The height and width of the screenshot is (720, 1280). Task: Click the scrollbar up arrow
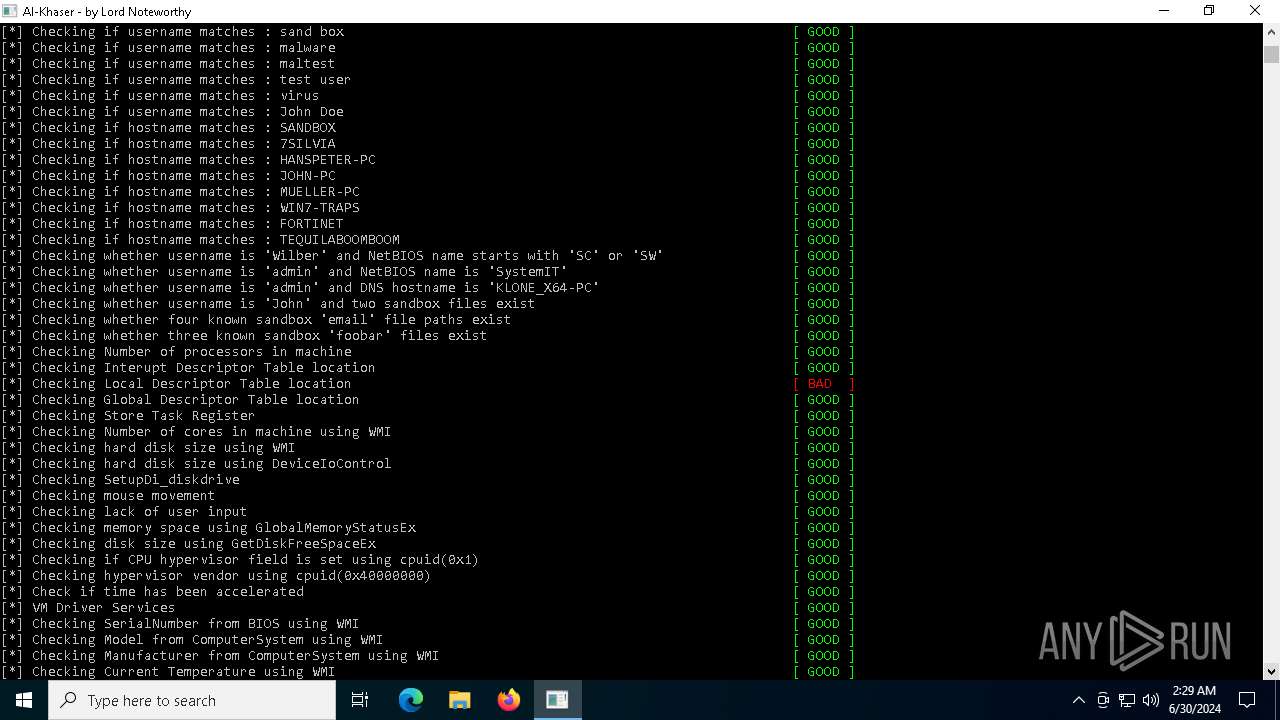click(1271, 31)
